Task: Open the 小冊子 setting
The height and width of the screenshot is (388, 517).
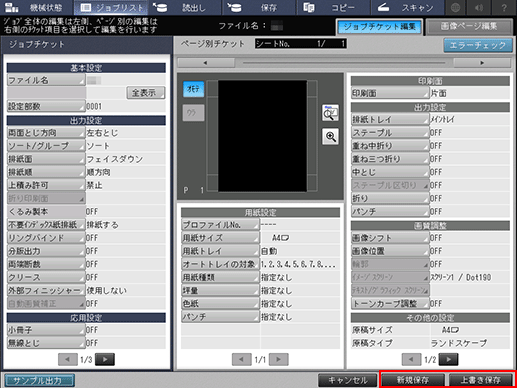Action: click(46, 330)
